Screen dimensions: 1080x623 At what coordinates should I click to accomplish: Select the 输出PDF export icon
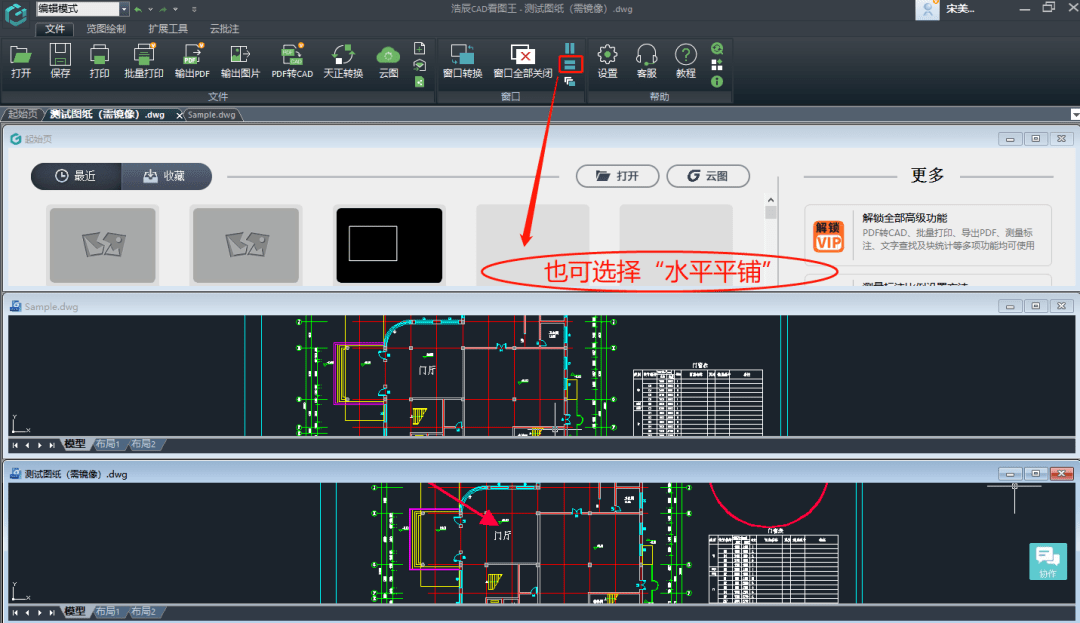(x=192, y=60)
